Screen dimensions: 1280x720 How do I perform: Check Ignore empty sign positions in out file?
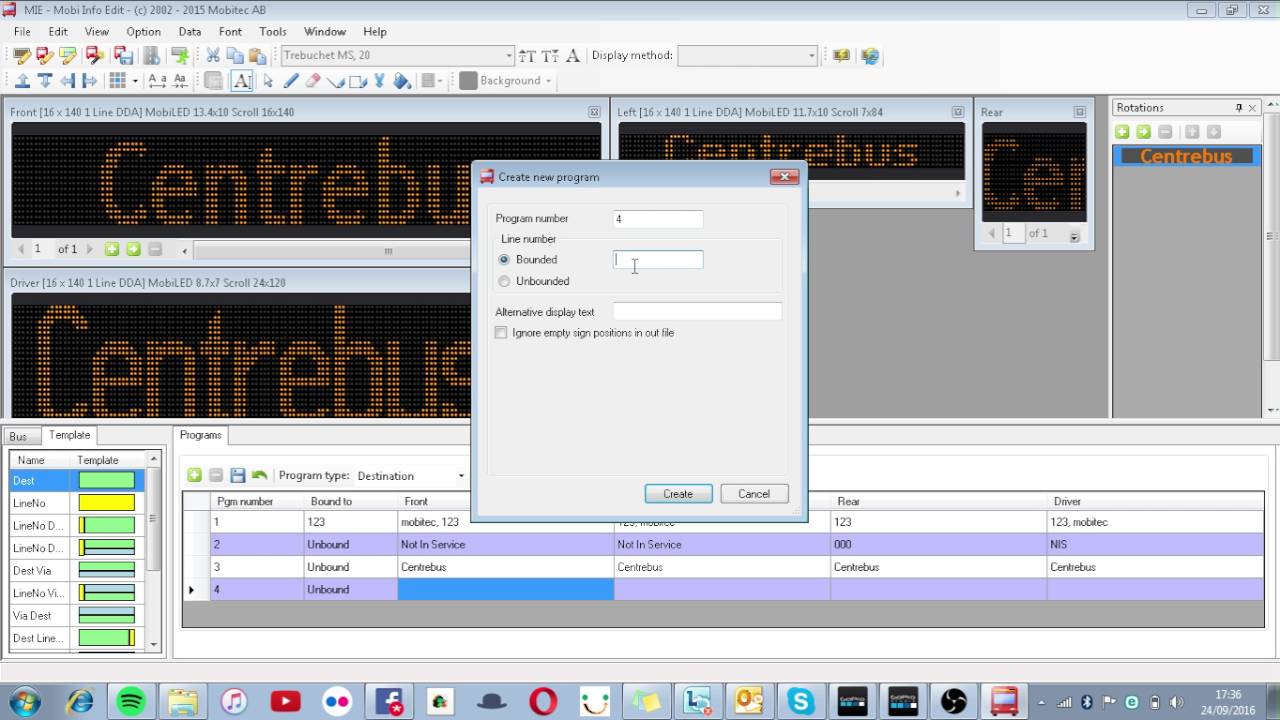click(501, 333)
